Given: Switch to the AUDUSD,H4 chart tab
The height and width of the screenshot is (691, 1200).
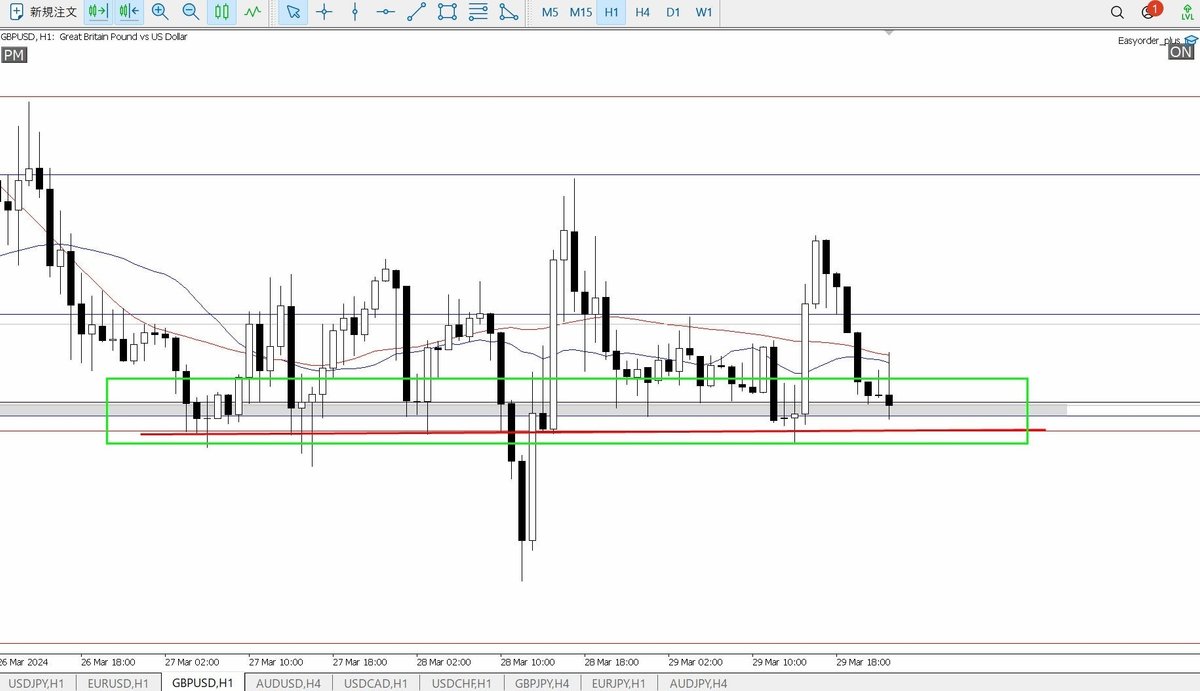Looking at the screenshot, I should pos(289,683).
